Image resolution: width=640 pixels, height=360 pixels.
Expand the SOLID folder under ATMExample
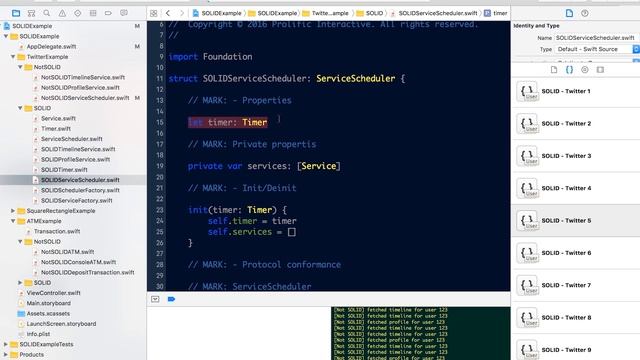(x=20, y=282)
